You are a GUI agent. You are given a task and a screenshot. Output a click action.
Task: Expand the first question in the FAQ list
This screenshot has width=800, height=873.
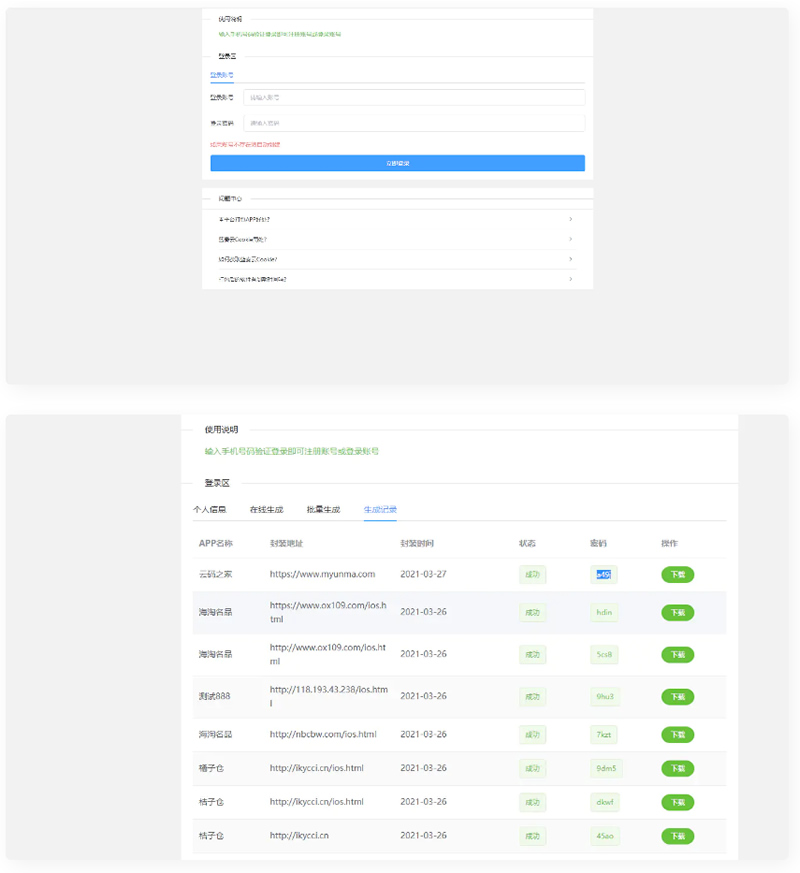click(x=397, y=219)
